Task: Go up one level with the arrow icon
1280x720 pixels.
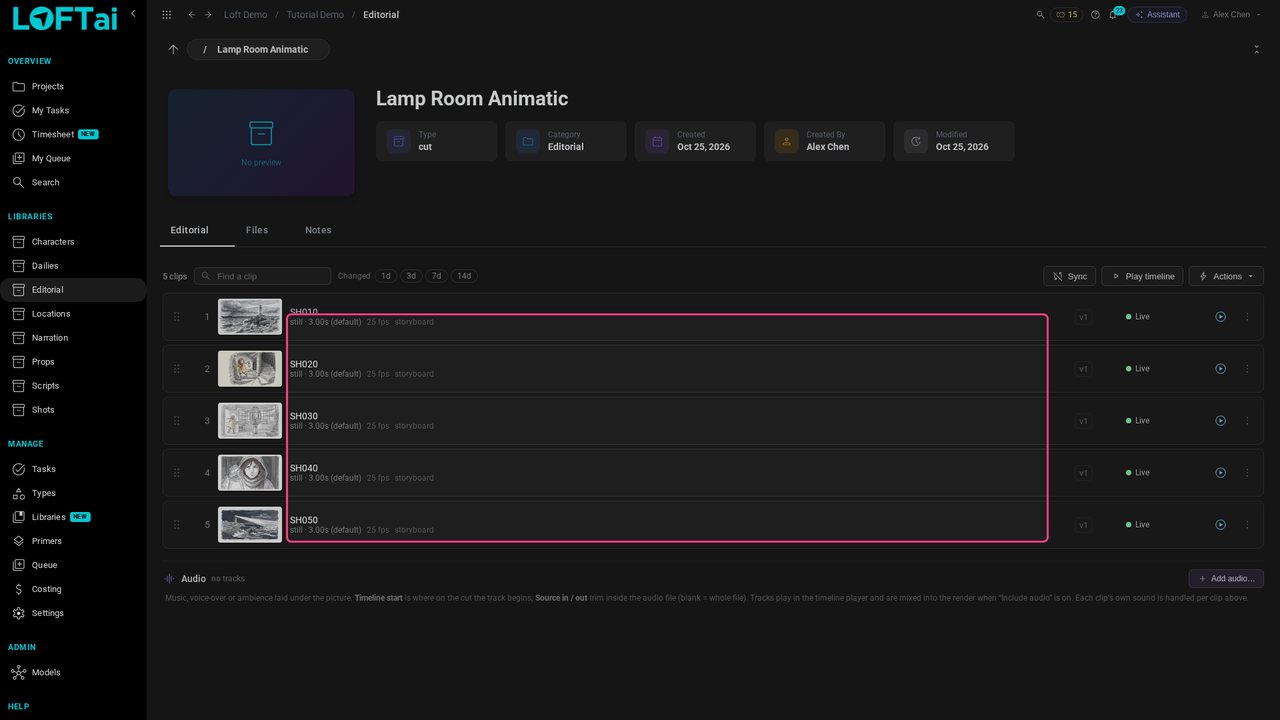Action: (x=173, y=49)
